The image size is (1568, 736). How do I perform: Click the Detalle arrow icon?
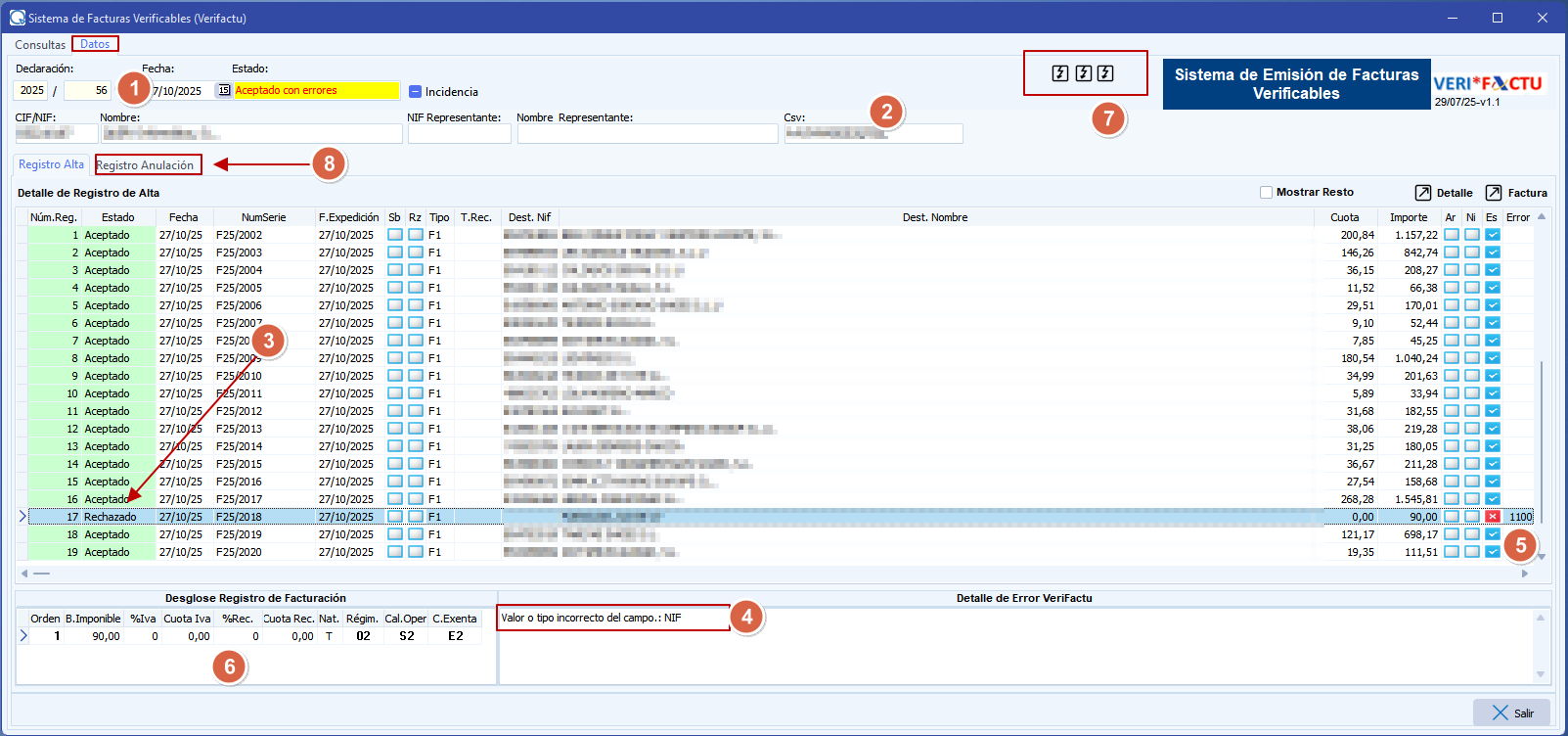(x=1423, y=193)
